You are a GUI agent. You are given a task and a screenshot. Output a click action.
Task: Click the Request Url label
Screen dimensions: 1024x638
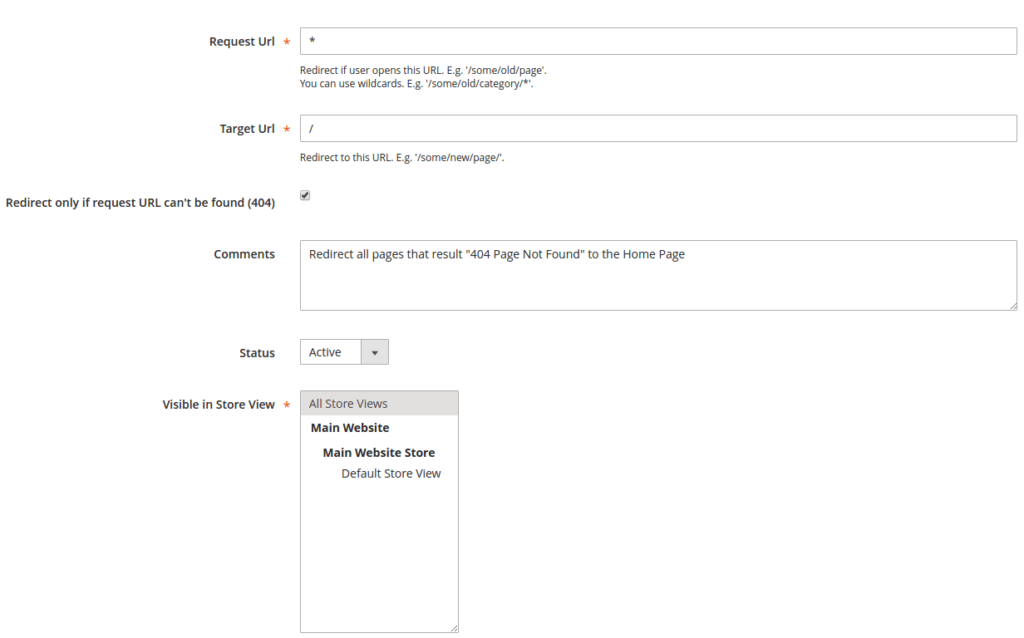click(241, 41)
